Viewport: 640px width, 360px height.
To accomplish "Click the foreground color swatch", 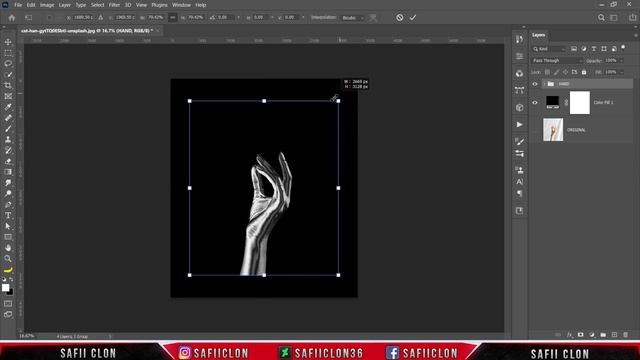I will 5,287.
